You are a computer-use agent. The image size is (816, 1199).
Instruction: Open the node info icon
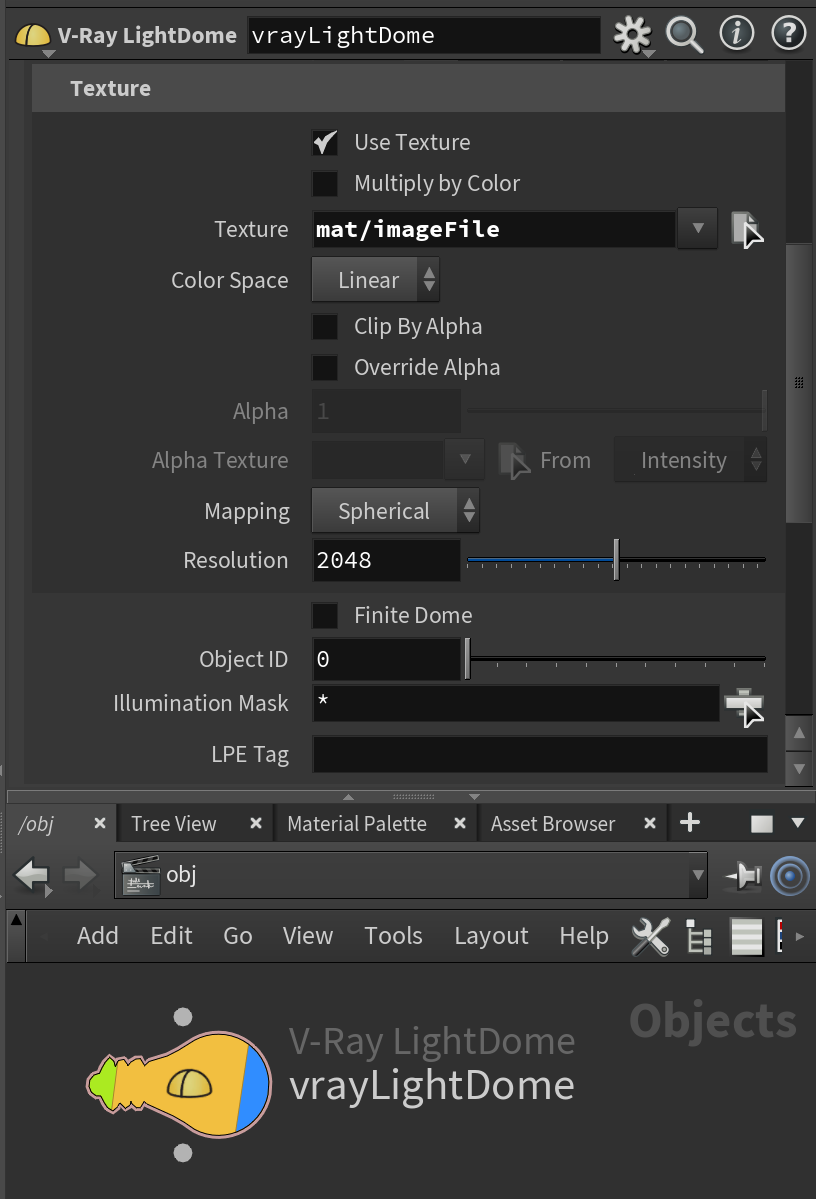point(736,34)
